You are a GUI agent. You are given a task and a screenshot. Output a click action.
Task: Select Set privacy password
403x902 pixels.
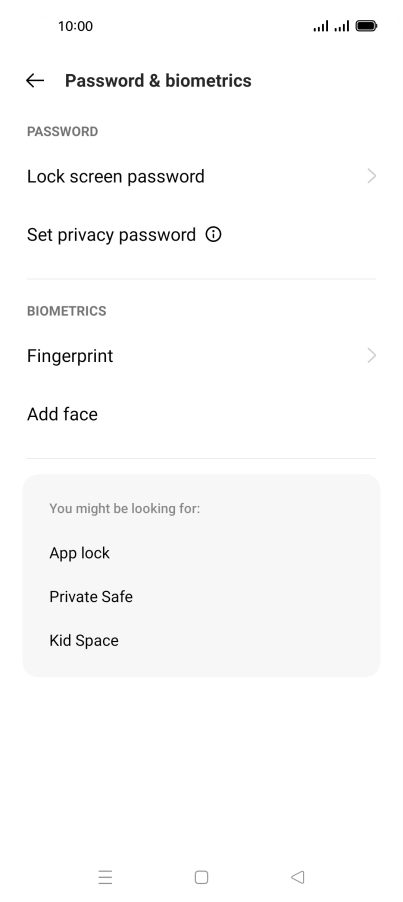click(201, 235)
